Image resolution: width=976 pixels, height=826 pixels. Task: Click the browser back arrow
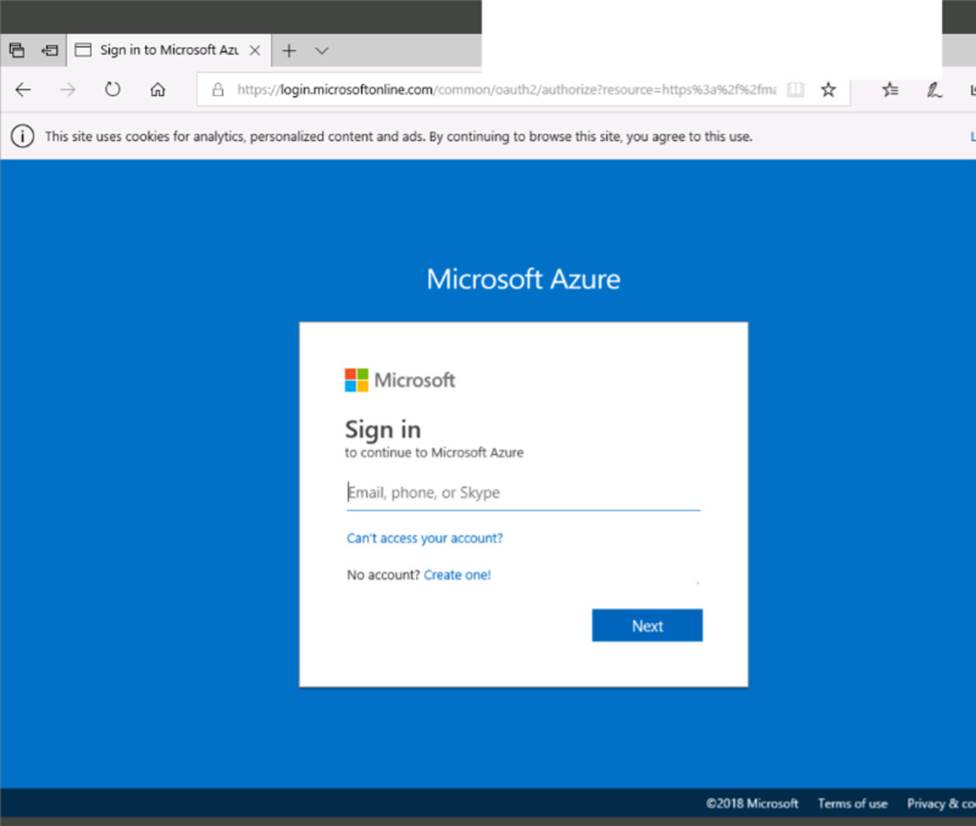[x=23, y=90]
